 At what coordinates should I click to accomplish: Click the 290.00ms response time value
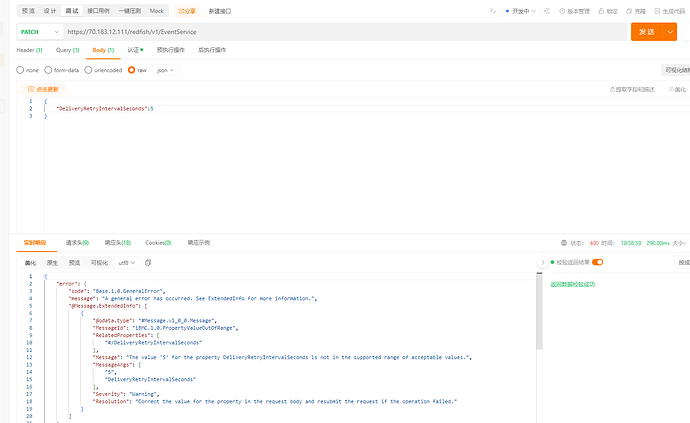click(x=658, y=243)
